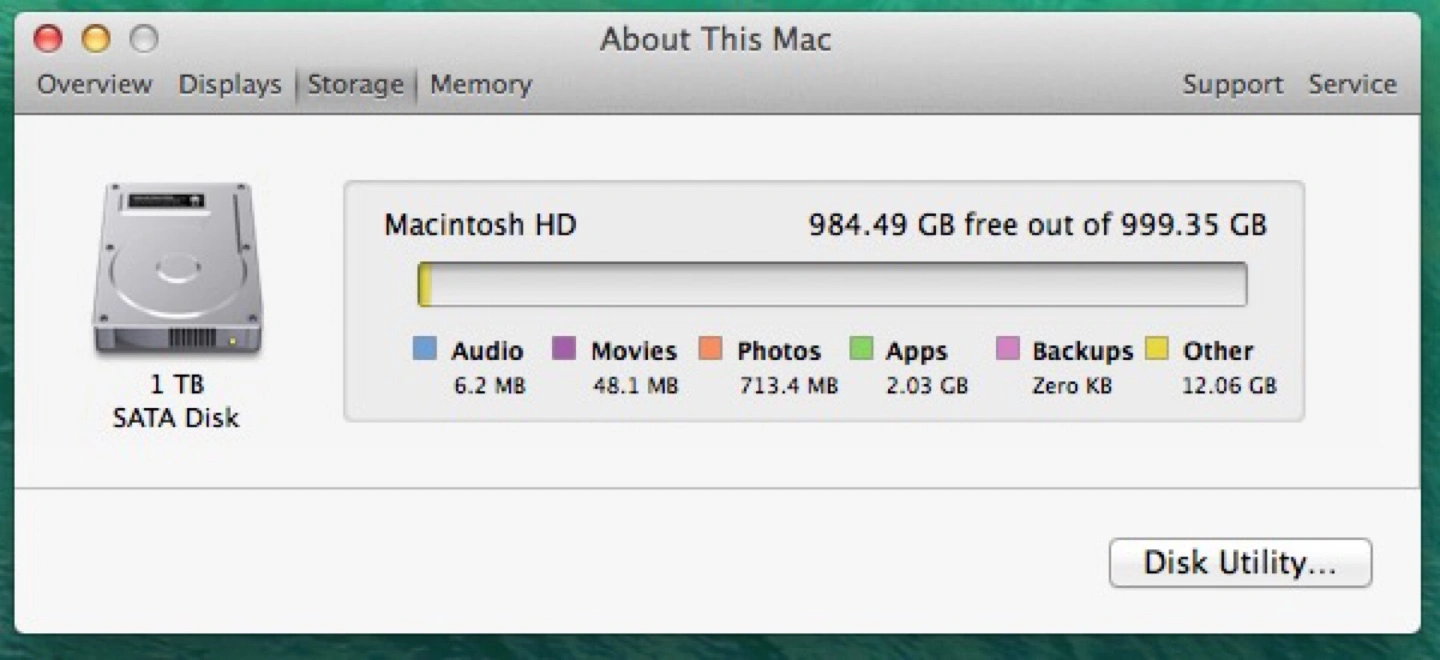1440x660 pixels.
Task: Select the Storage tab
Action: (356, 85)
